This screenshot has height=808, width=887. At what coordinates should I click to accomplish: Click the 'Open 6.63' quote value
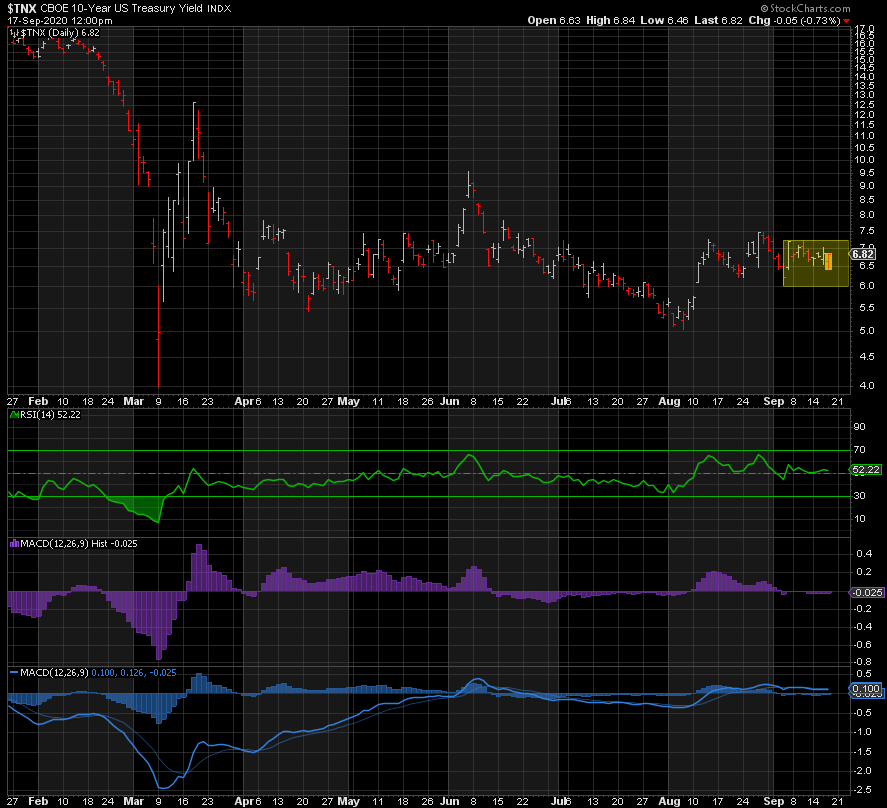click(x=554, y=20)
